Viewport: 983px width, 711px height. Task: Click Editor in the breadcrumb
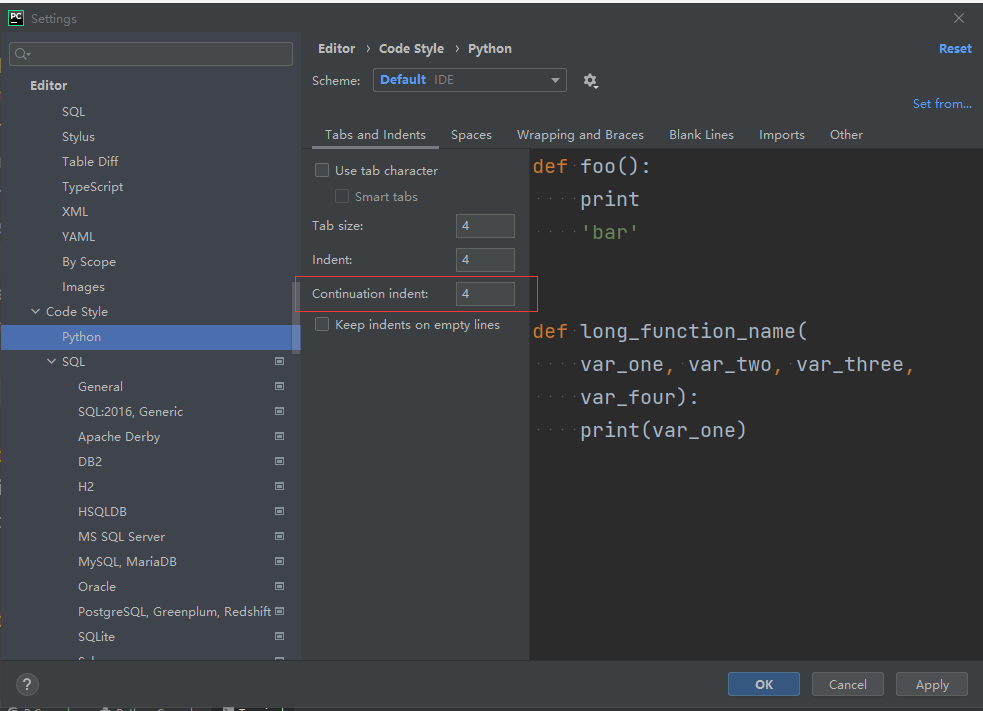(x=337, y=48)
